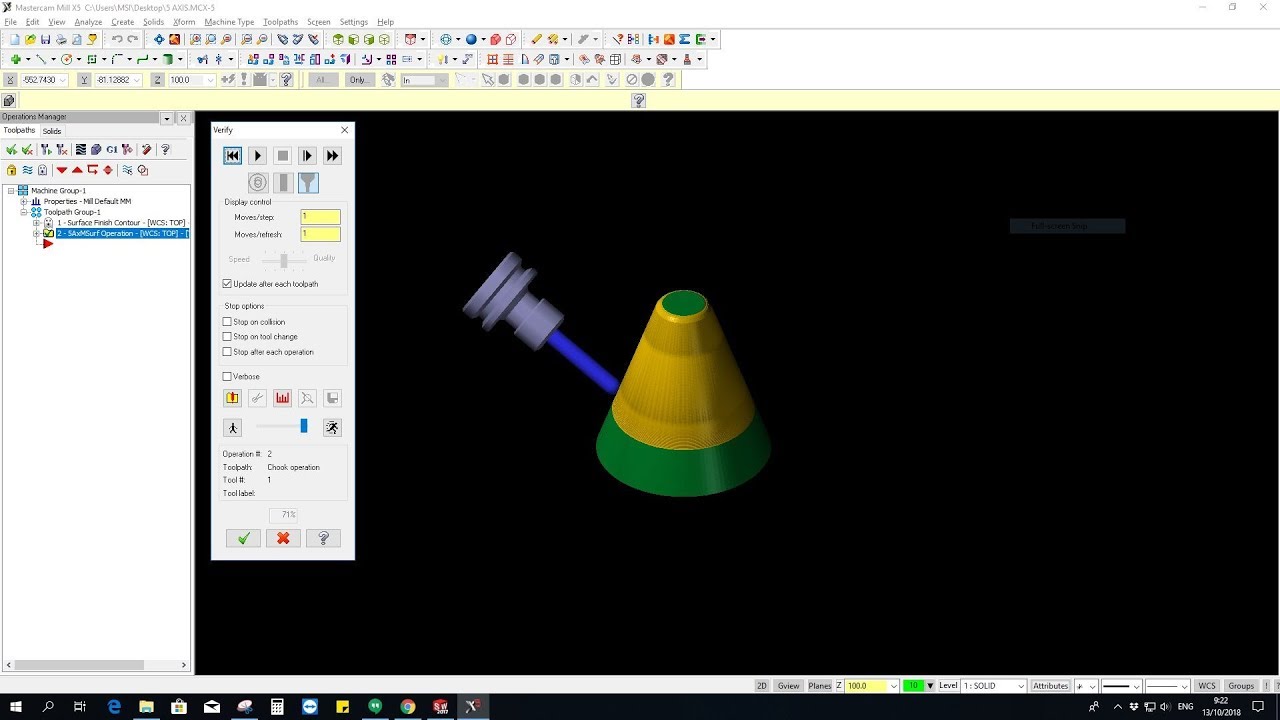
Task: Open the Xform menu
Action: click(x=184, y=21)
